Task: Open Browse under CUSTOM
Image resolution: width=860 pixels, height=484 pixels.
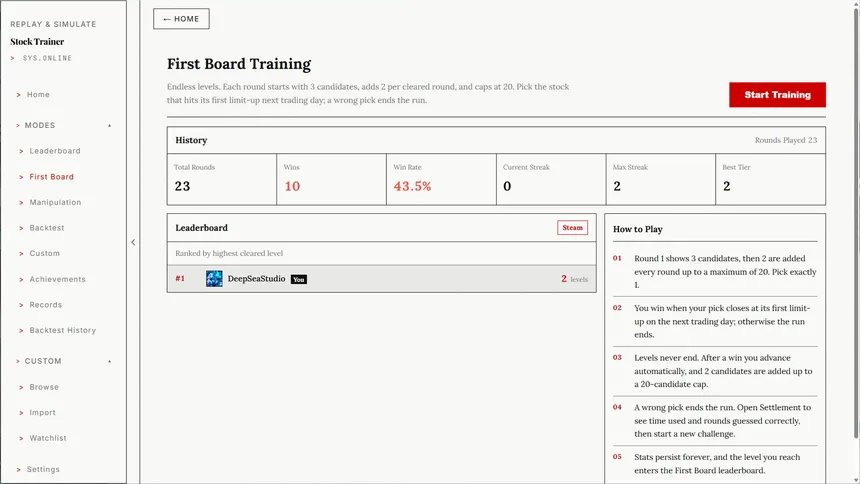Action: (x=44, y=387)
